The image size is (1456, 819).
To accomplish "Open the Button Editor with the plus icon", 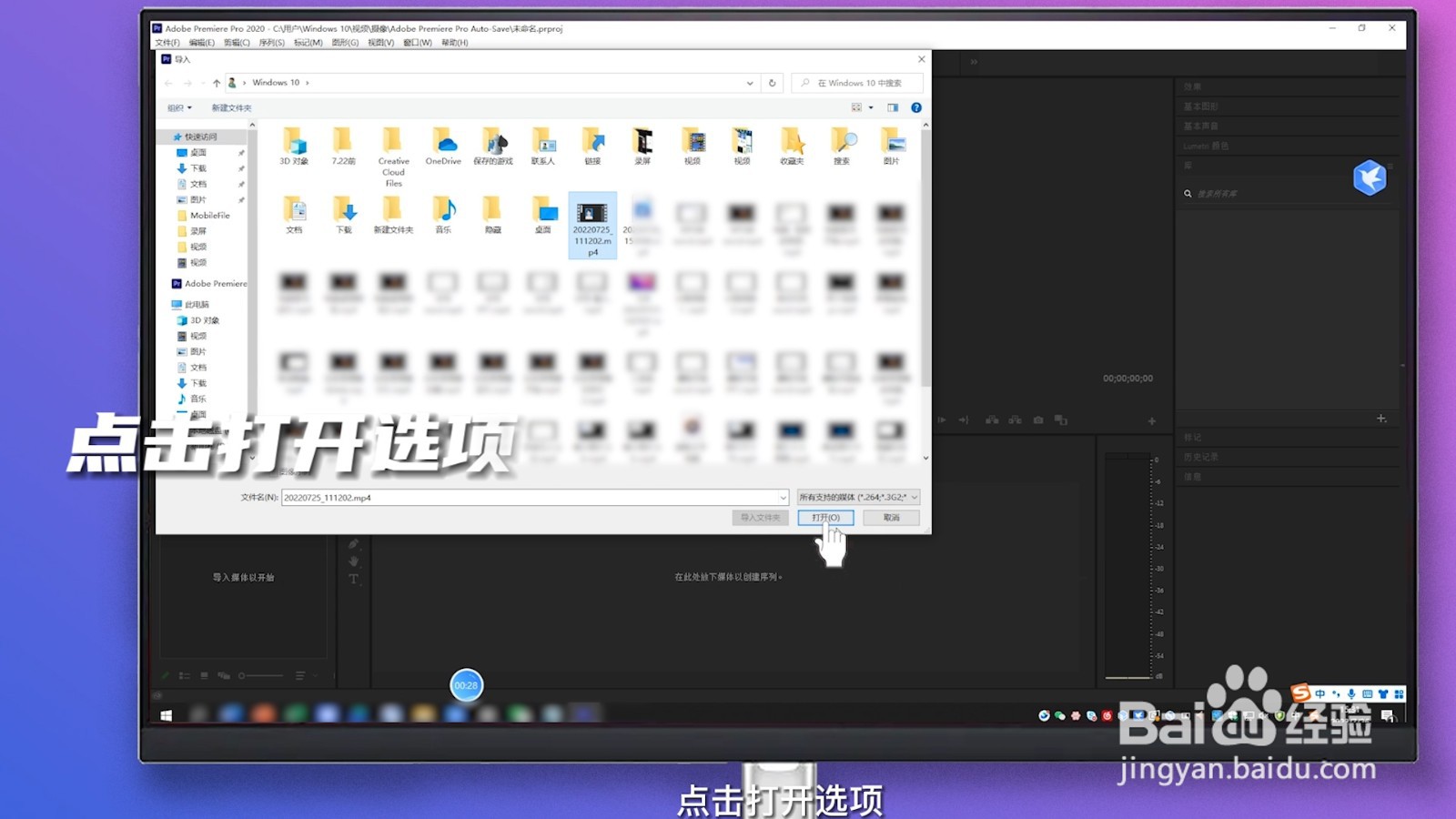I will [1152, 420].
